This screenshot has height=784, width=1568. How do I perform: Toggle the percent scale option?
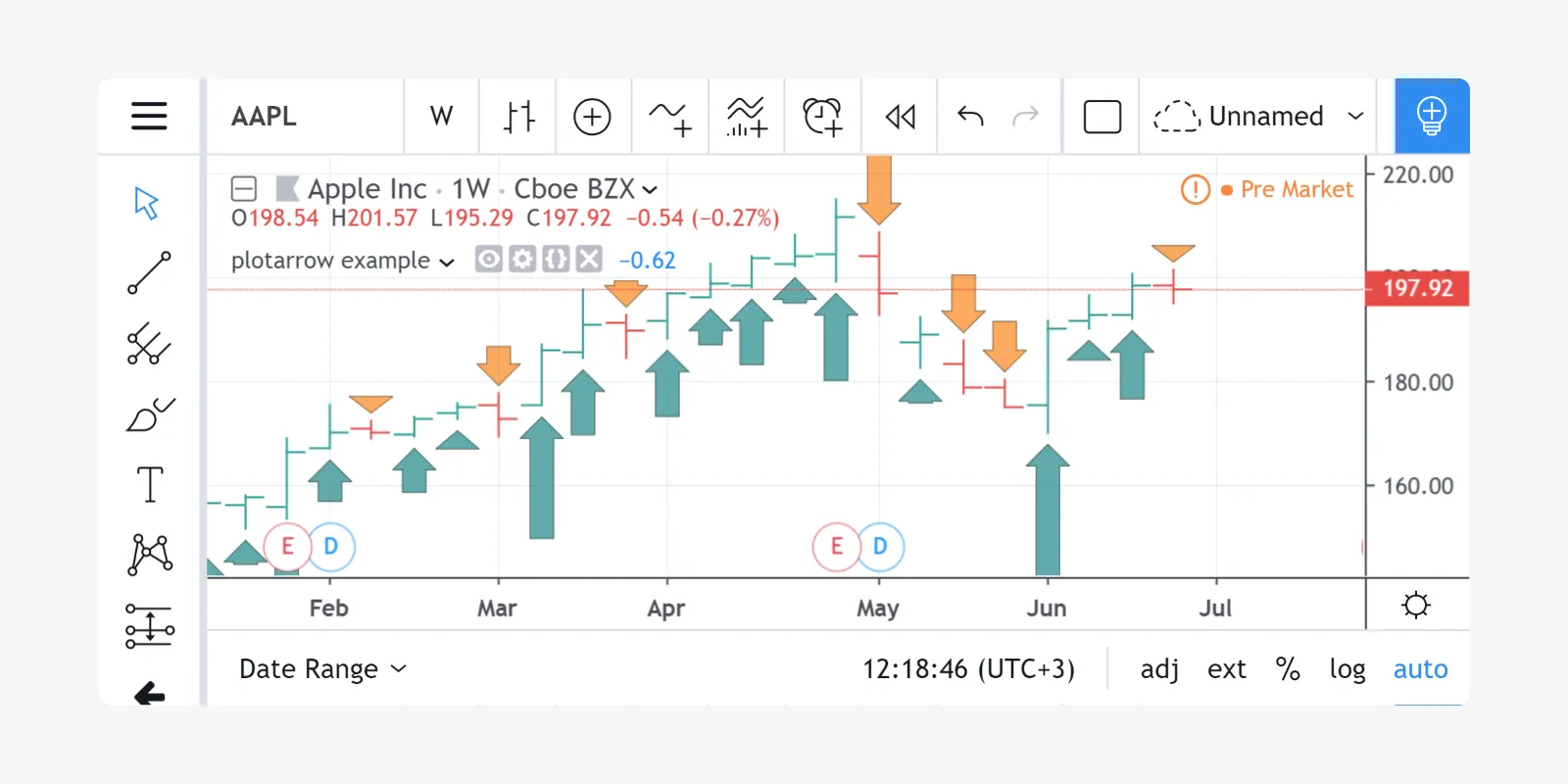1287,669
